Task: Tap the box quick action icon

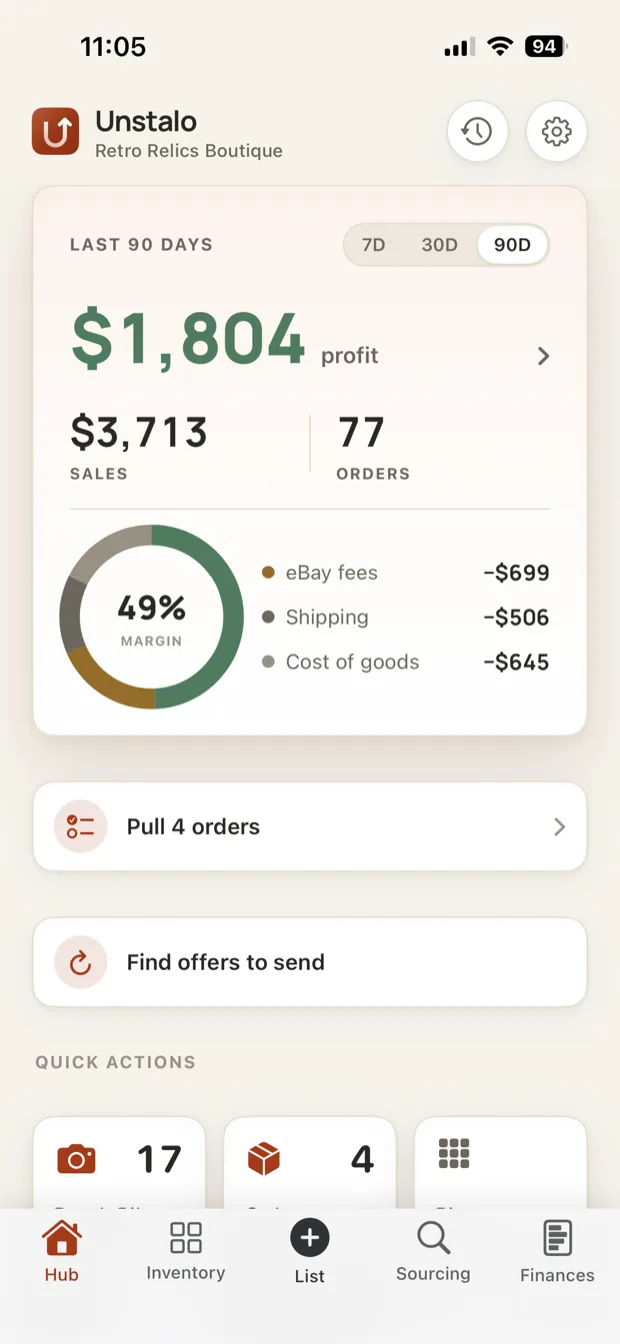Action: (264, 1159)
